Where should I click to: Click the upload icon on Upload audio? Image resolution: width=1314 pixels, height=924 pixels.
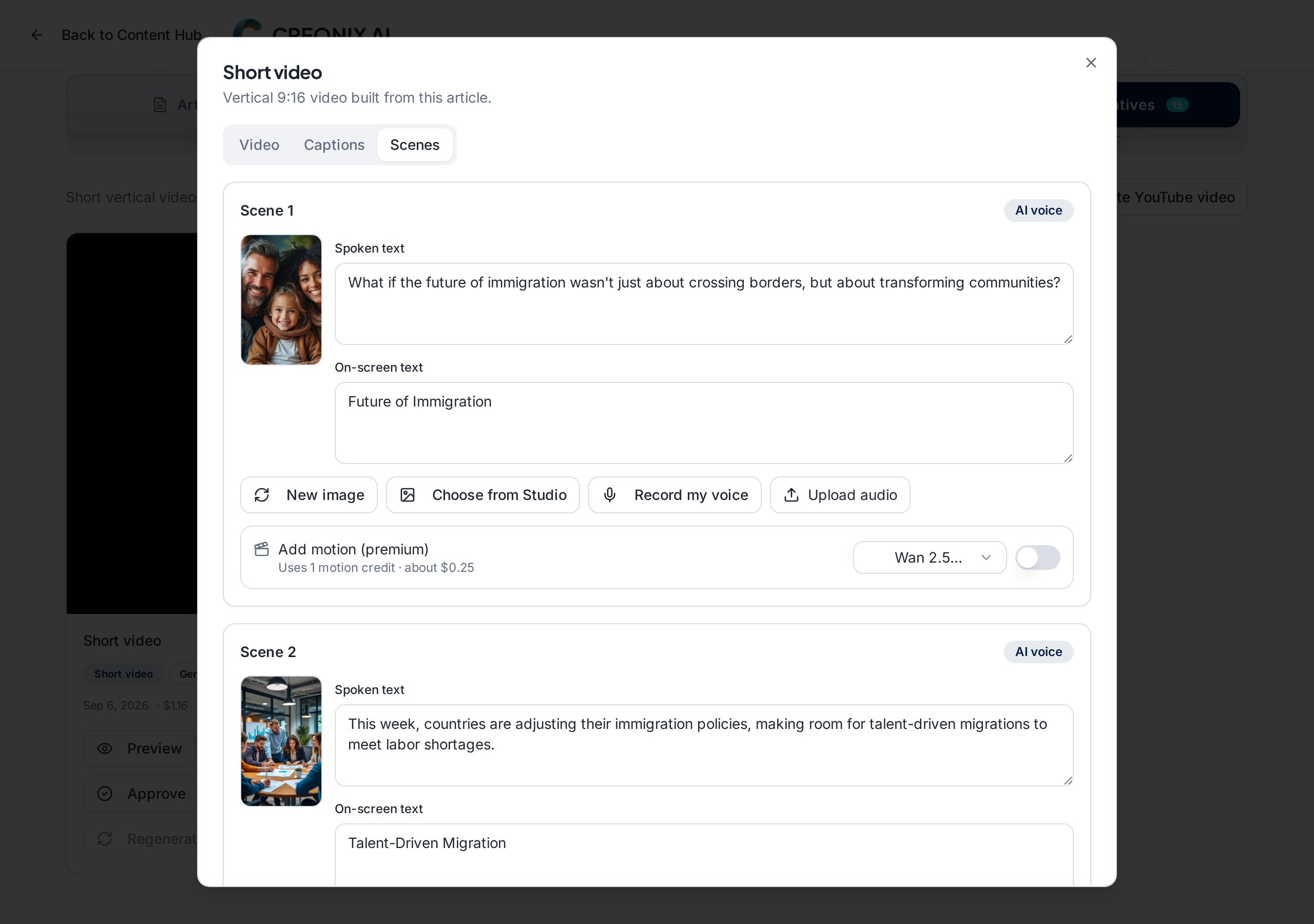click(791, 495)
